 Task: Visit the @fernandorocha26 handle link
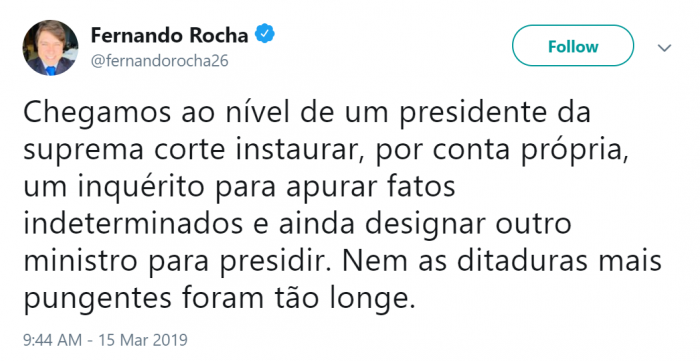point(159,61)
